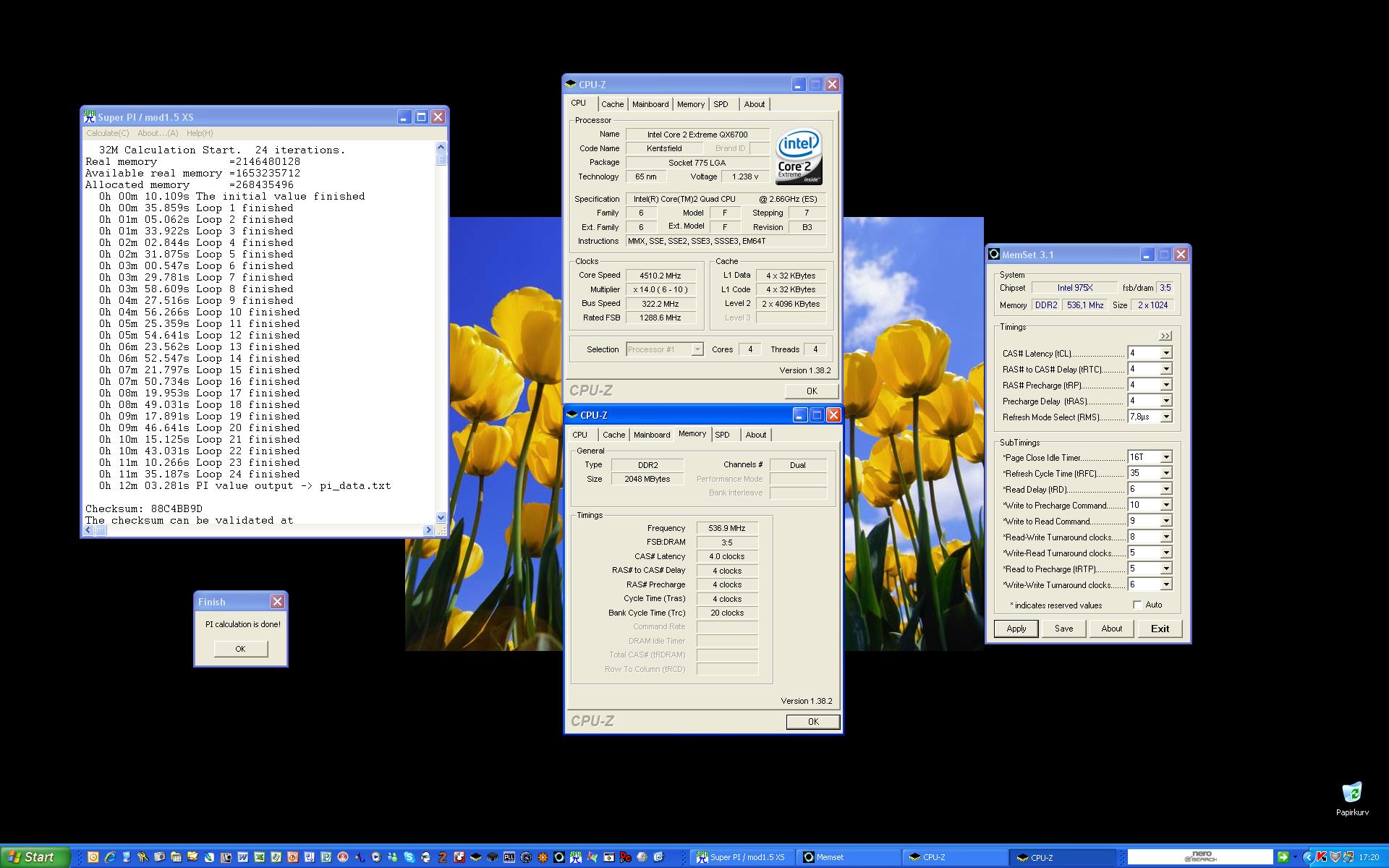Click Apply in MemSet
1389x868 pixels.
tap(1016, 629)
